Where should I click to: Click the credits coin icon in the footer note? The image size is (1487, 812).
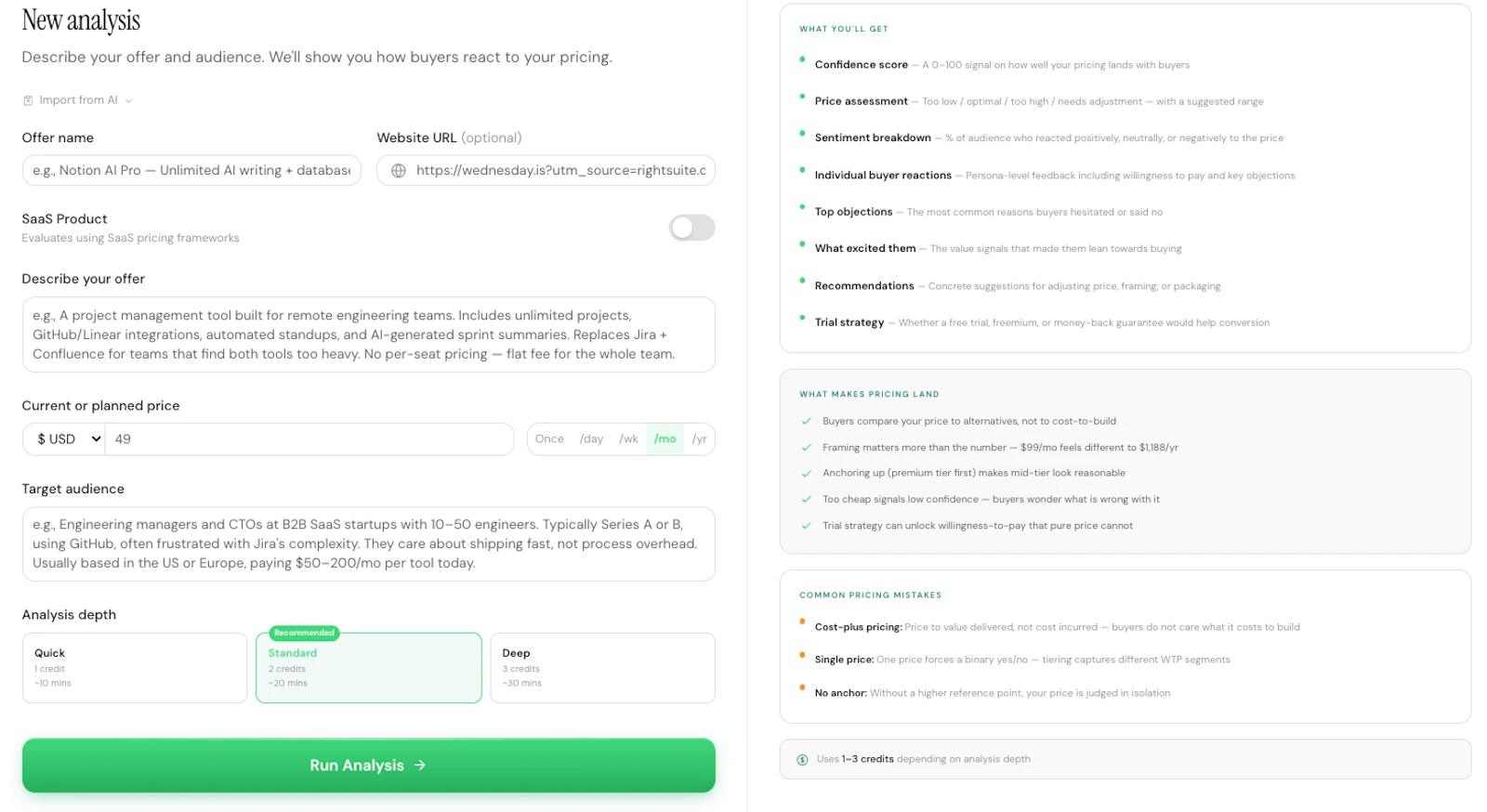[801, 759]
